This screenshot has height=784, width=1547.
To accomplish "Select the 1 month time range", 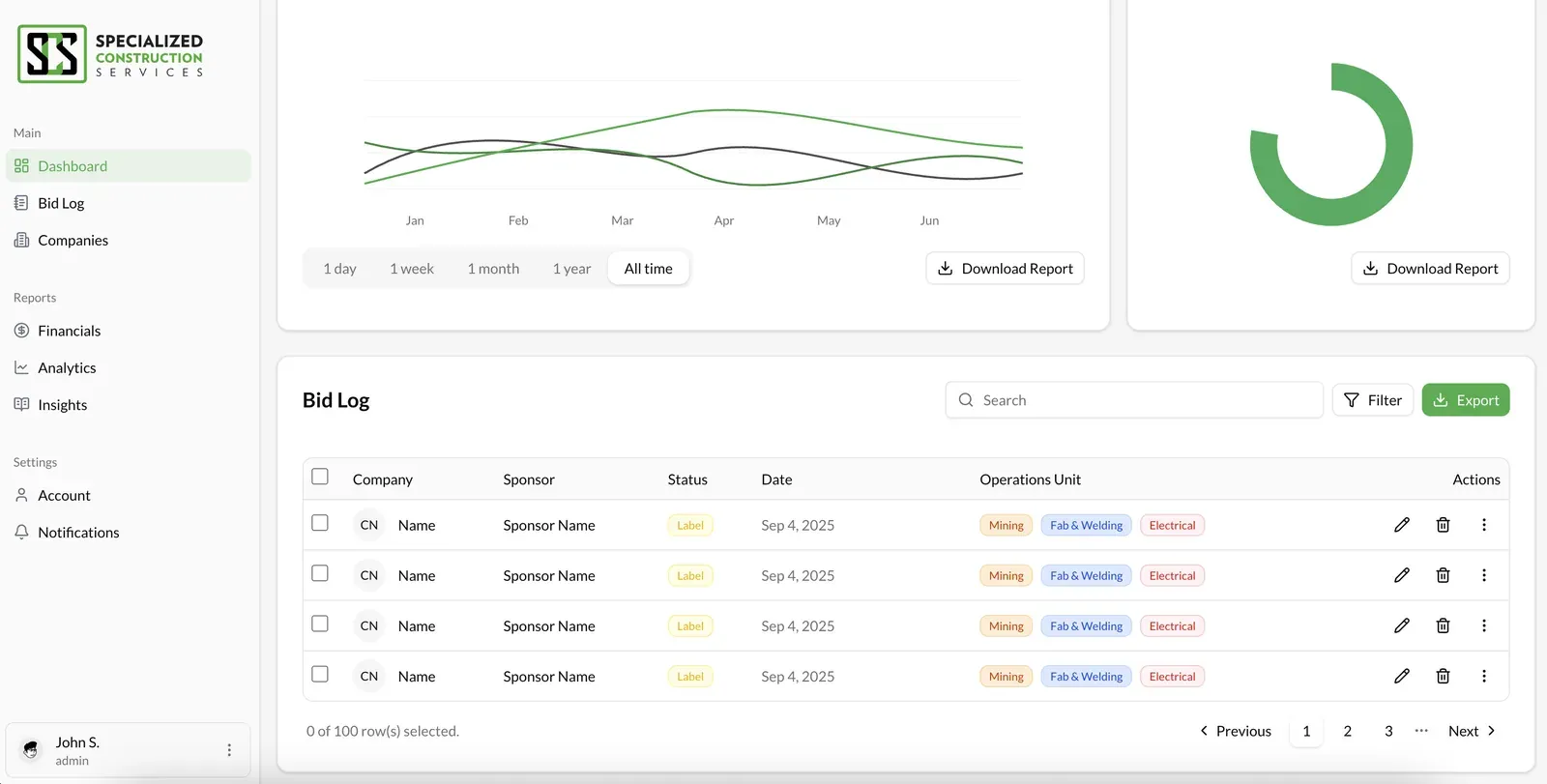I will 493,269.
